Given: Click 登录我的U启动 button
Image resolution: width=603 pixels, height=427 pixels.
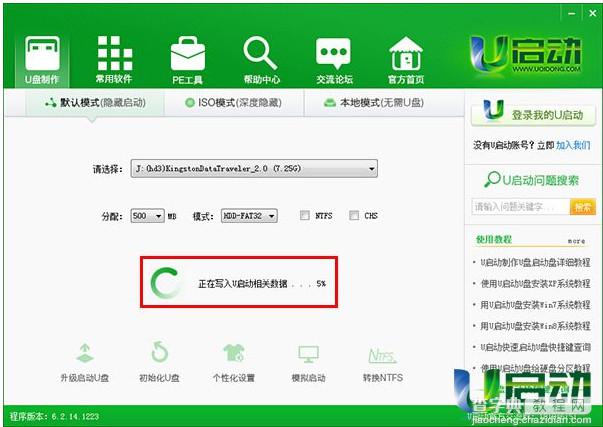Looking at the screenshot, I should (x=533, y=113).
